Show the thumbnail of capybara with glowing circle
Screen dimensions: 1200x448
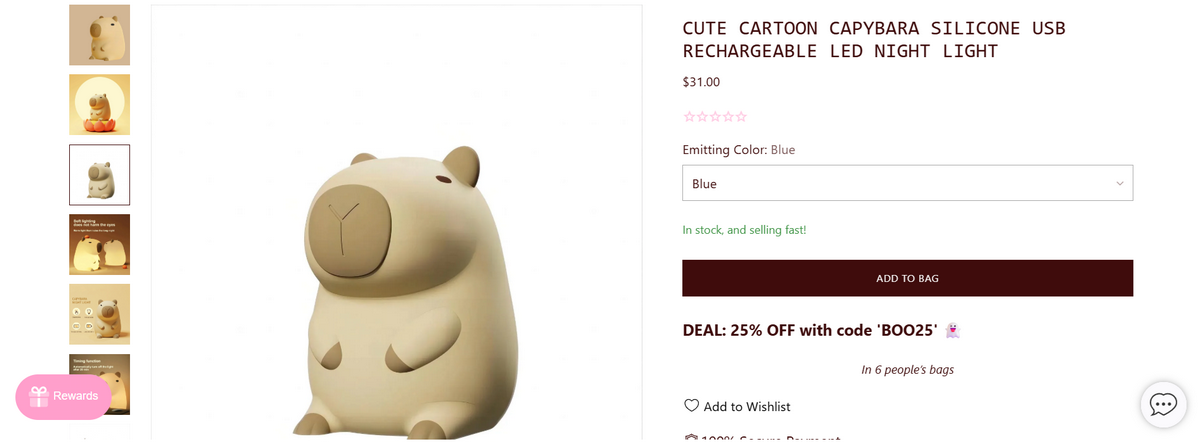pos(99,105)
